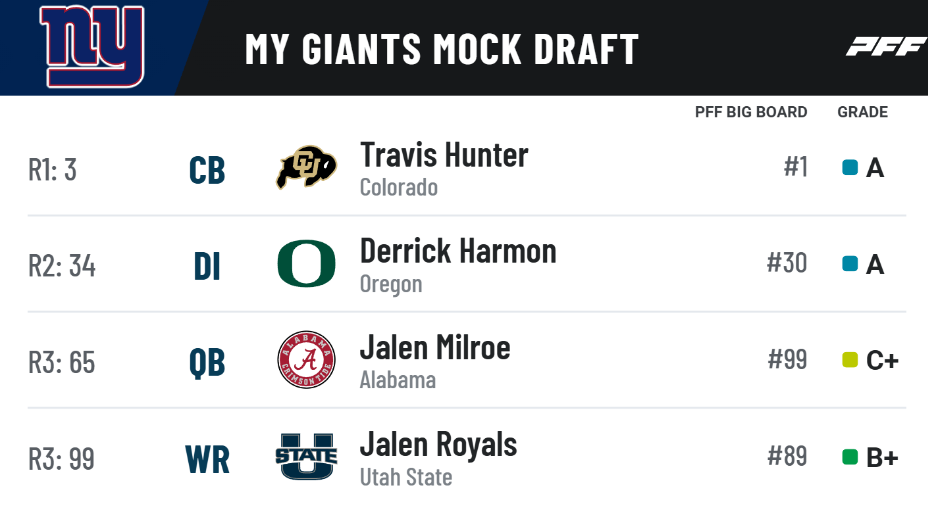Click the My Giants Mock Draft title

[441, 49]
